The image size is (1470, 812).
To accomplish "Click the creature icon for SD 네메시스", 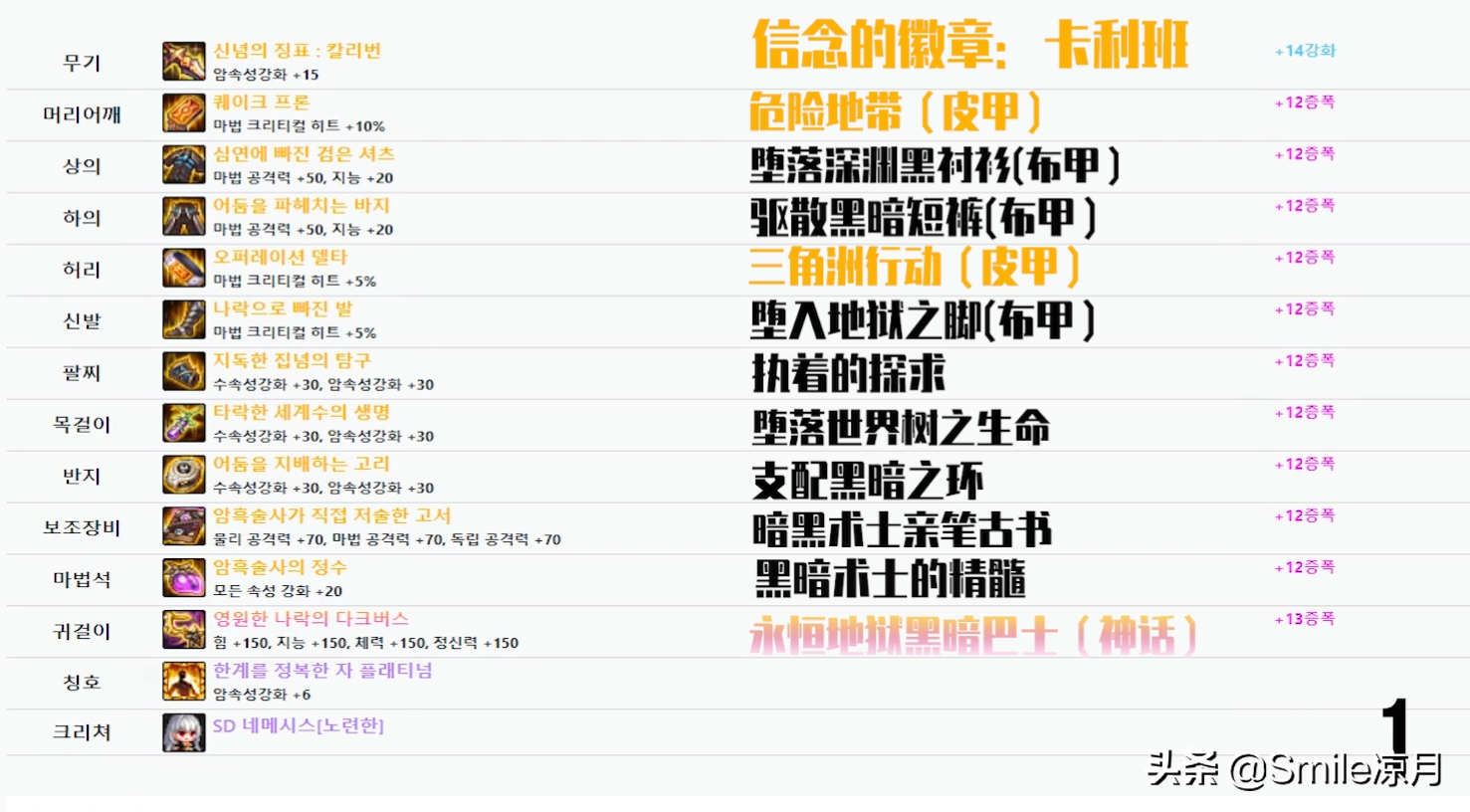I will [x=184, y=732].
